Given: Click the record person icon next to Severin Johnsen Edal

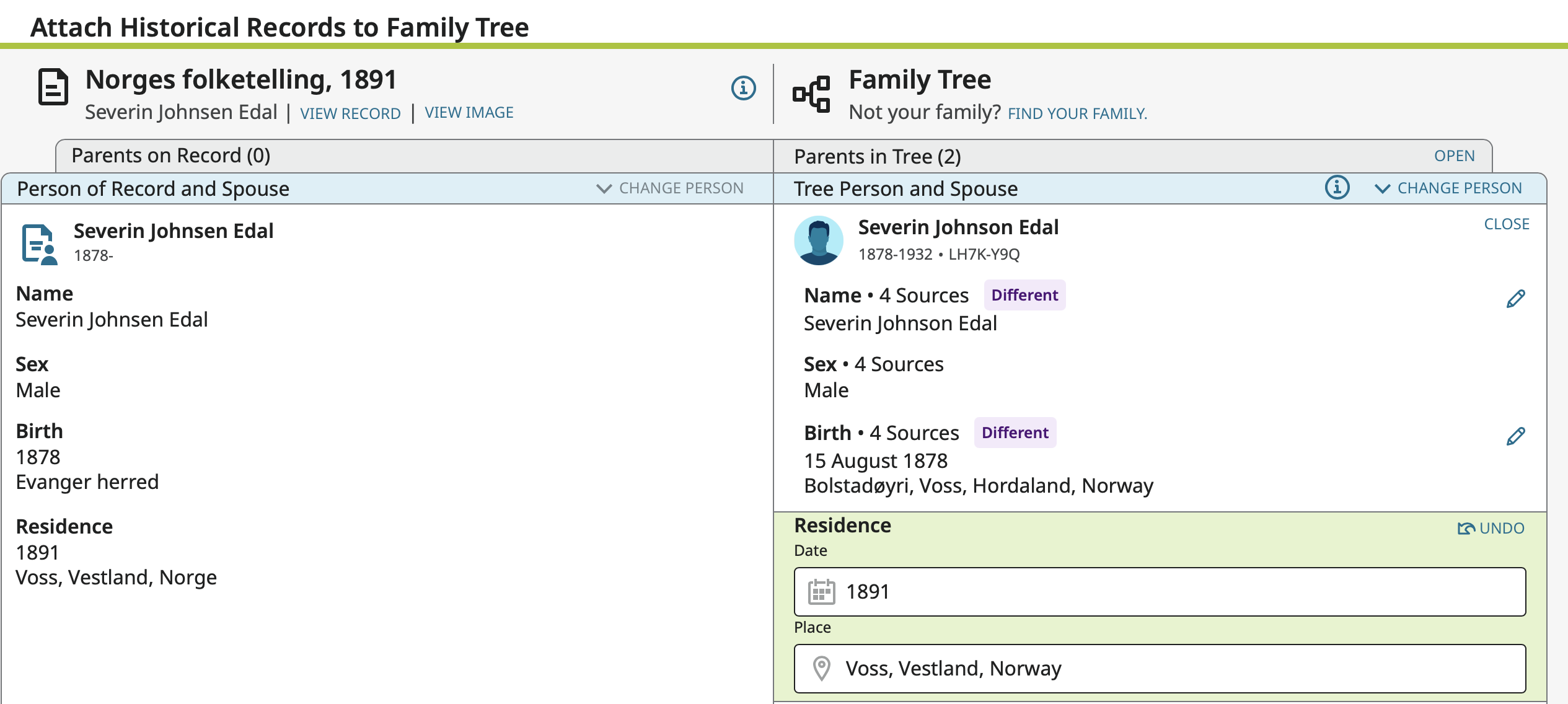Looking at the screenshot, I should tap(40, 244).
